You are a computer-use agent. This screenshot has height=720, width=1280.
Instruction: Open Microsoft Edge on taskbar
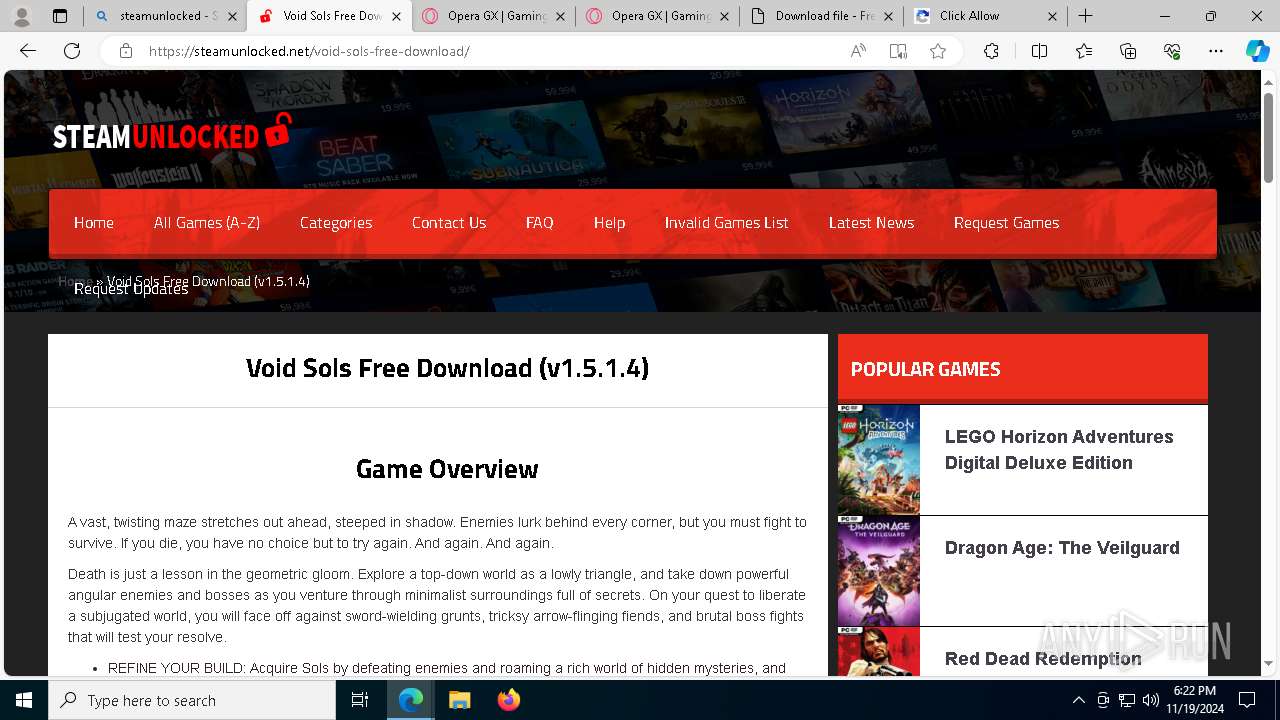(411, 700)
